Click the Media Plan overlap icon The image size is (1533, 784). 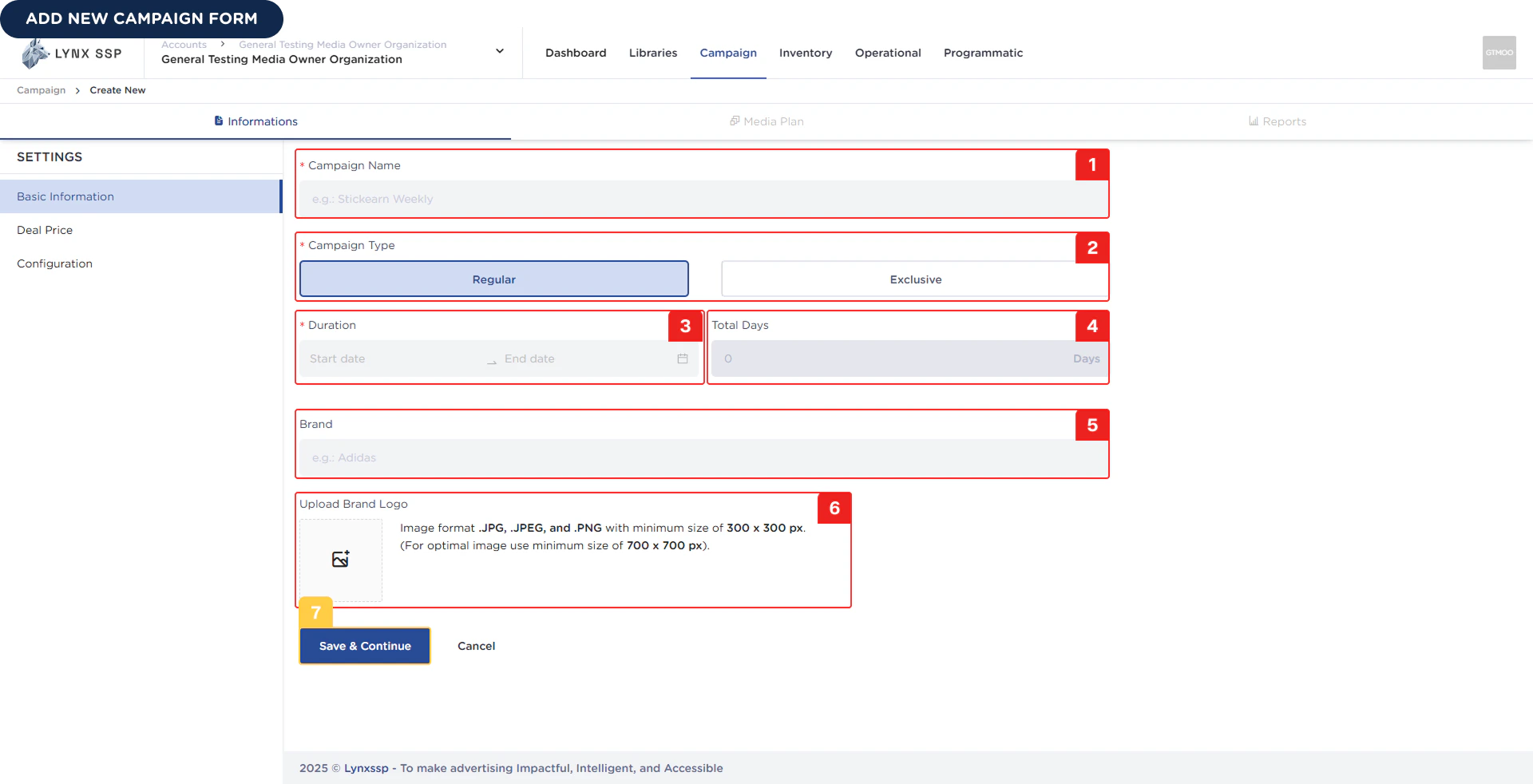(x=734, y=121)
